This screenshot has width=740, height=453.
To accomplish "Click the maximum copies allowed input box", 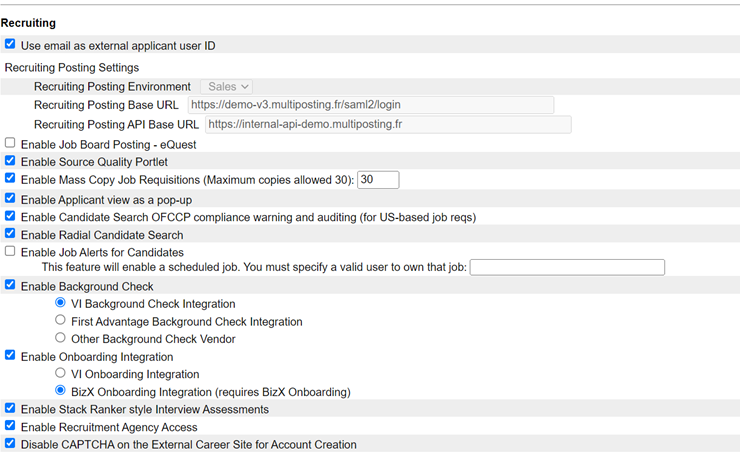I will (378, 180).
